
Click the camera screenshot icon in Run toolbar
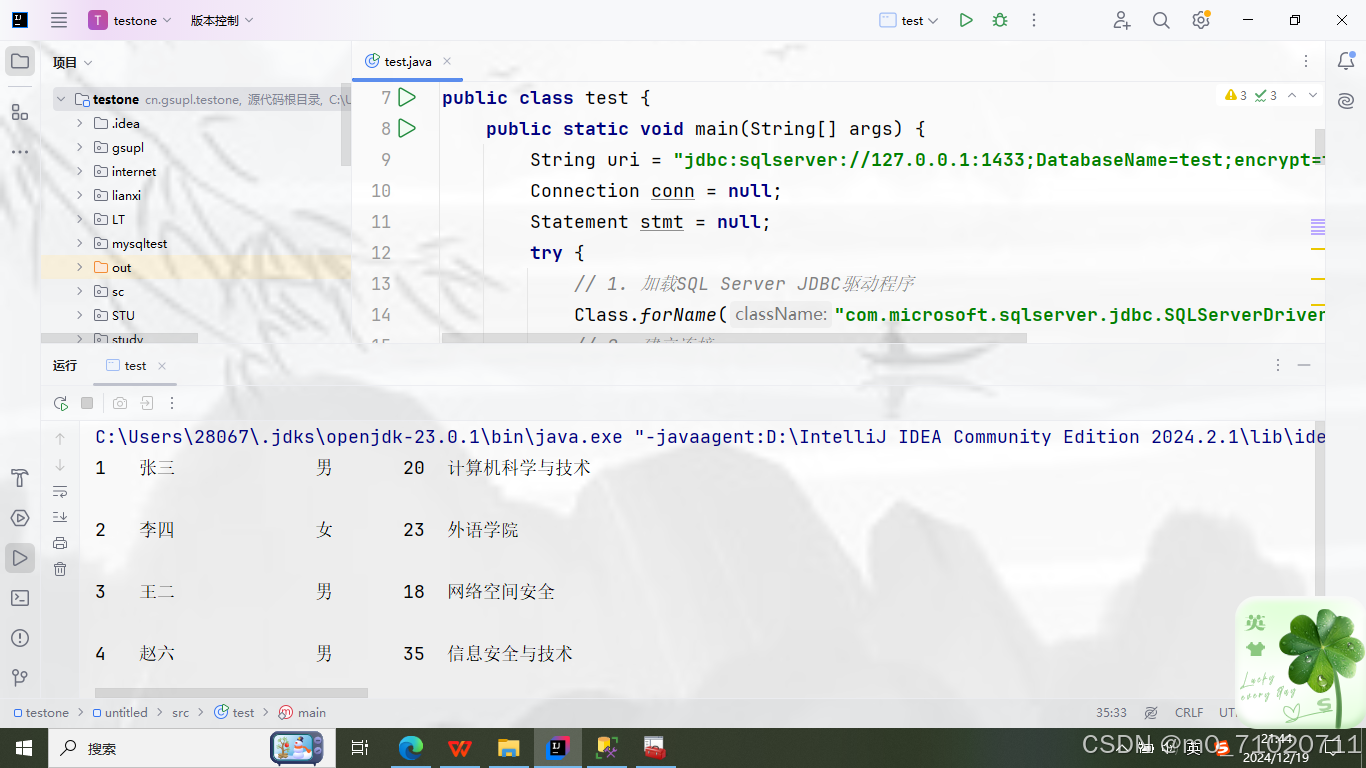tap(120, 403)
